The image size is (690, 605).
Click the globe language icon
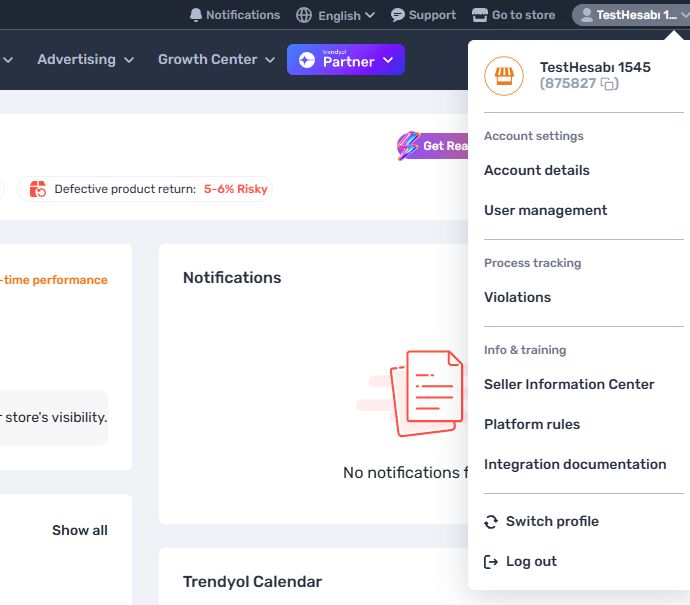coord(304,15)
